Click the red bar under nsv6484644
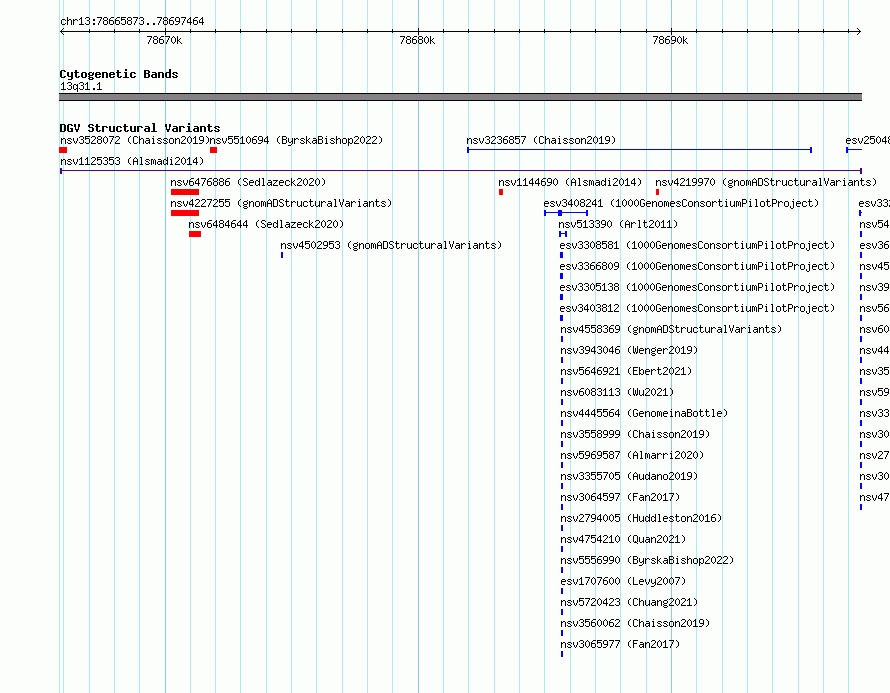Image resolution: width=890 pixels, height=693 pixels. pyautogui.click(x=195, y=234)
